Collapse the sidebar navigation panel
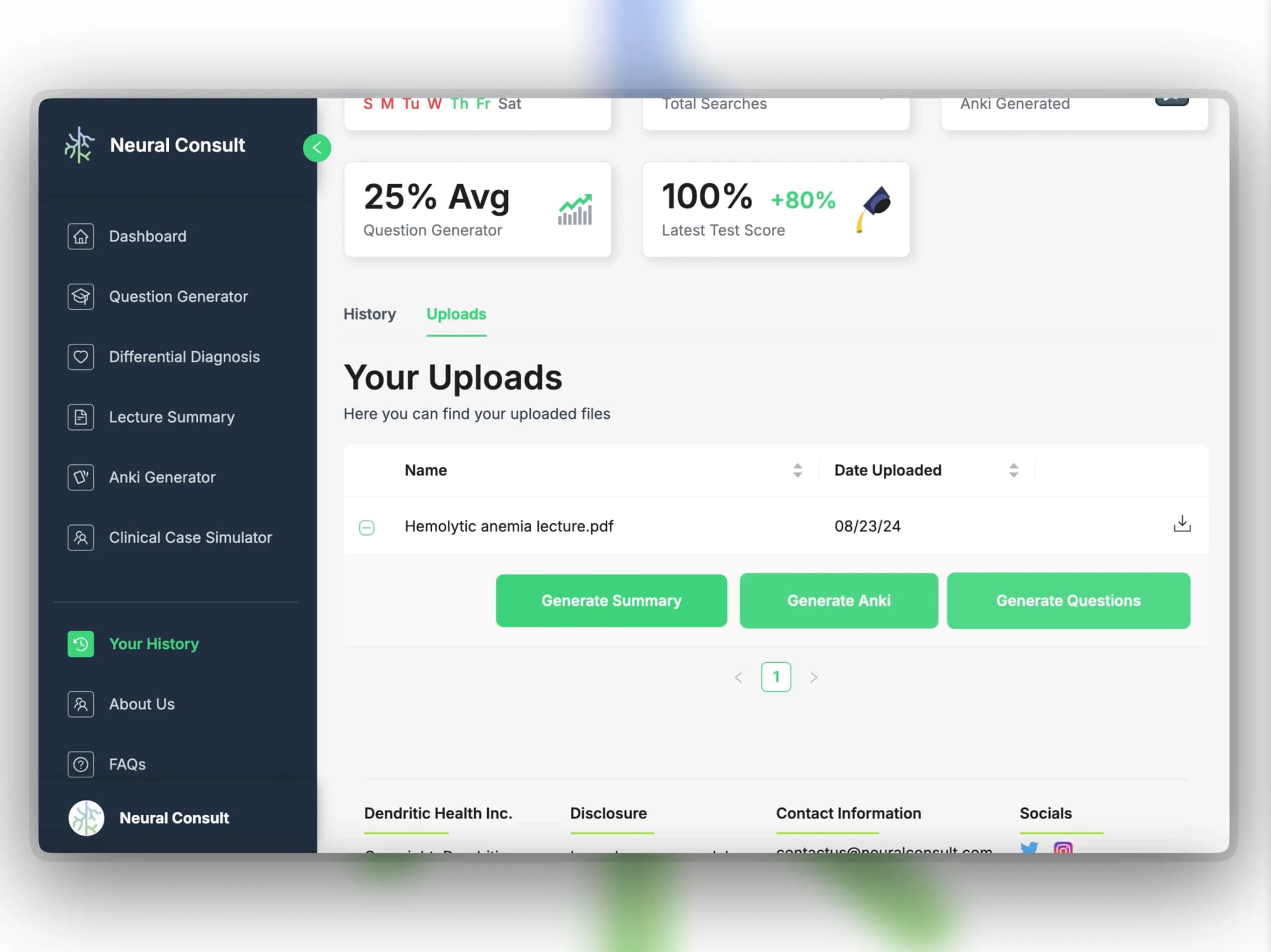This screenshot has height=952, width=1271. click(x=317, y=147)
